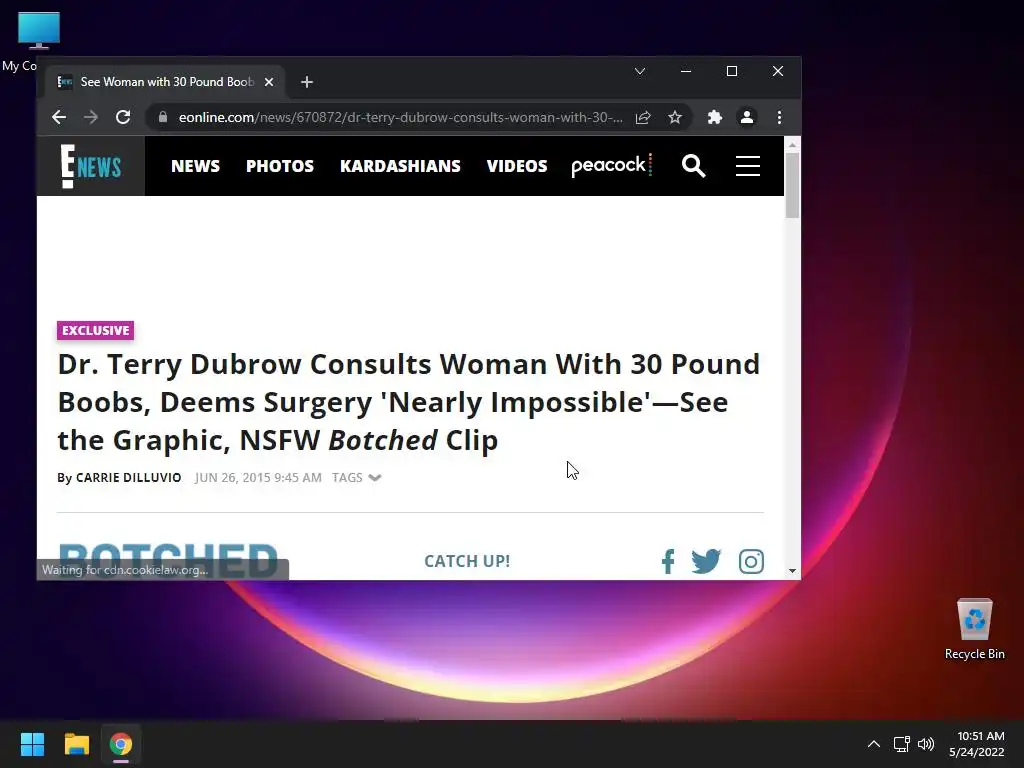Click the EXCLUSIVE badge
Image resolution: width=1024 pixels, height=768 pixels.
[95, 330]
